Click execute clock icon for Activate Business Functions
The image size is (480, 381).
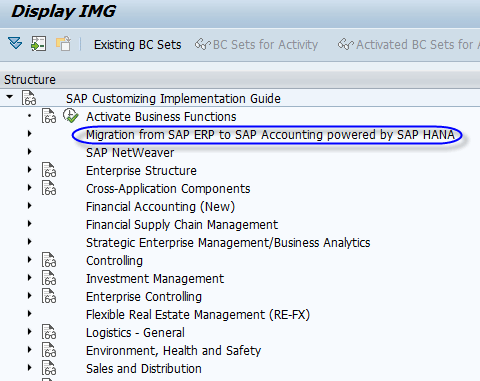(71, 116)
